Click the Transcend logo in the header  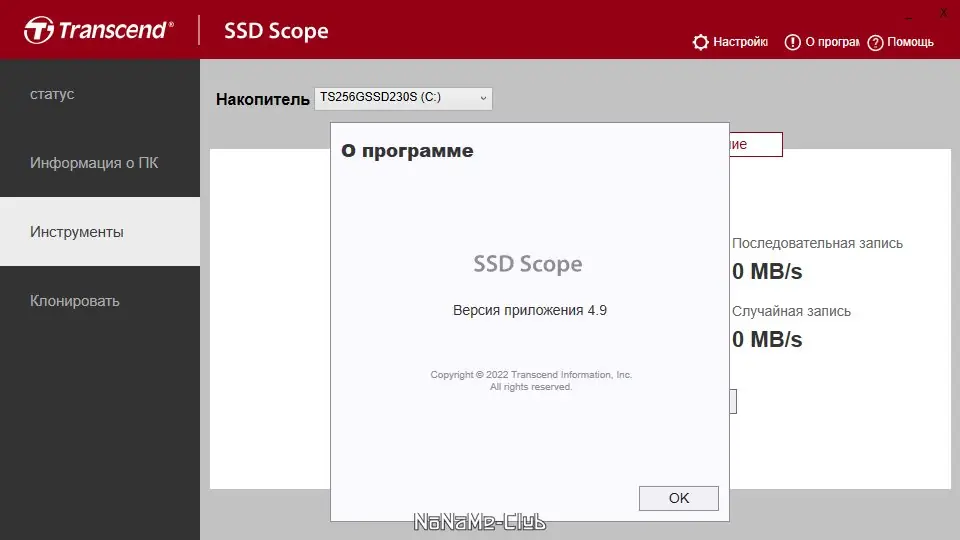99,30
